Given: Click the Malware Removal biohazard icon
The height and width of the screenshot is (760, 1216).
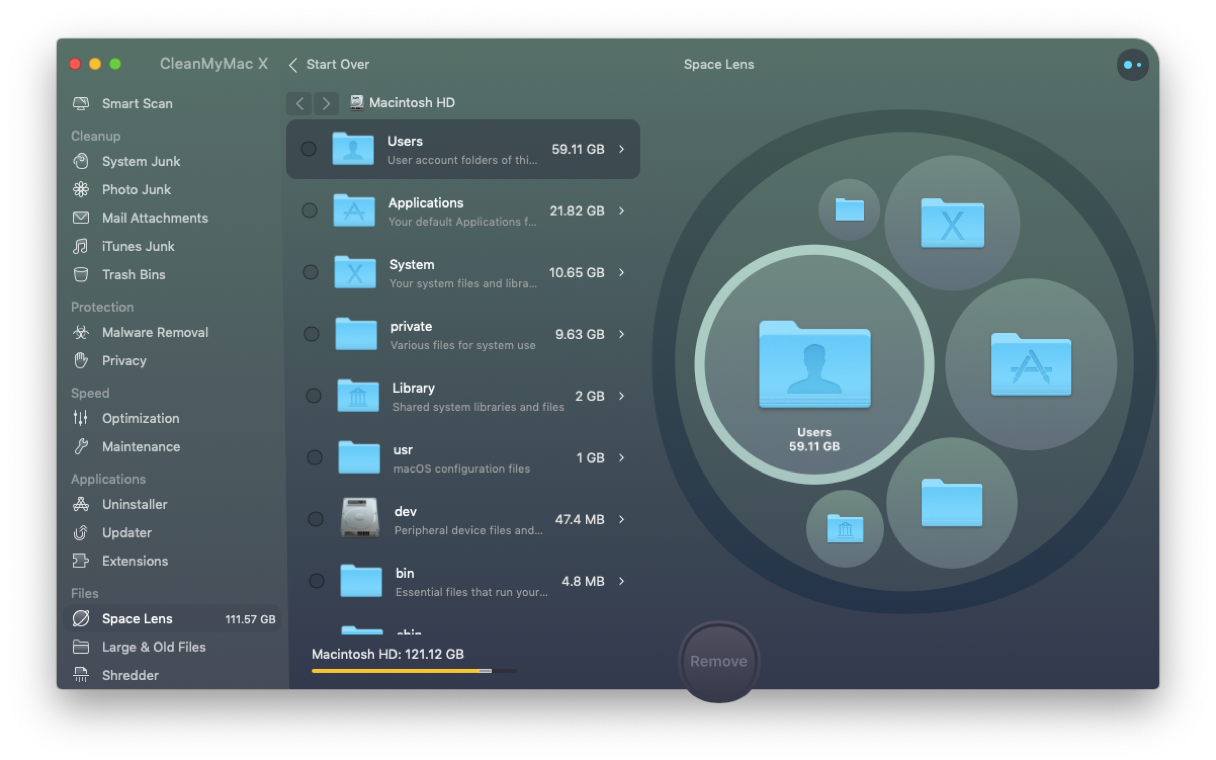Looking at the screenshot, I should pos(81,333).
